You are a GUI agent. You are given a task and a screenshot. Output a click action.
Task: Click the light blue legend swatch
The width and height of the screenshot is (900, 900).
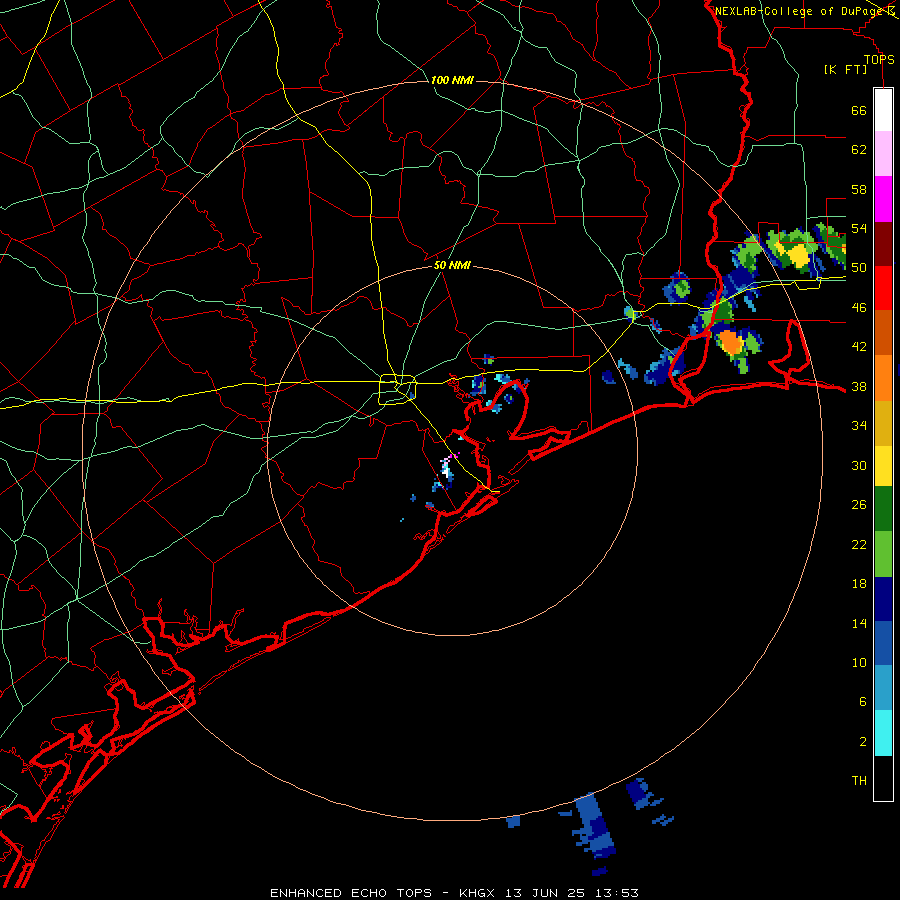883,688
